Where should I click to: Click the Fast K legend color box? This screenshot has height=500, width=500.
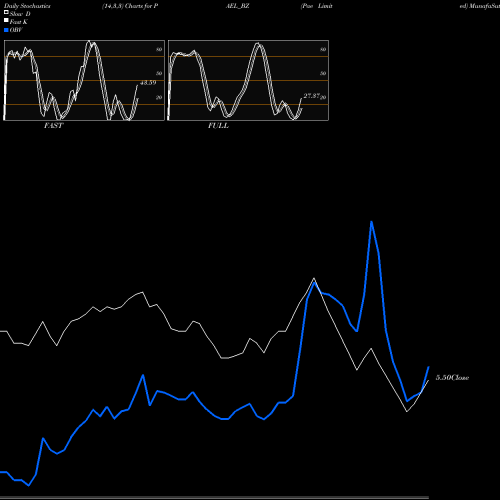pos(6,20)
